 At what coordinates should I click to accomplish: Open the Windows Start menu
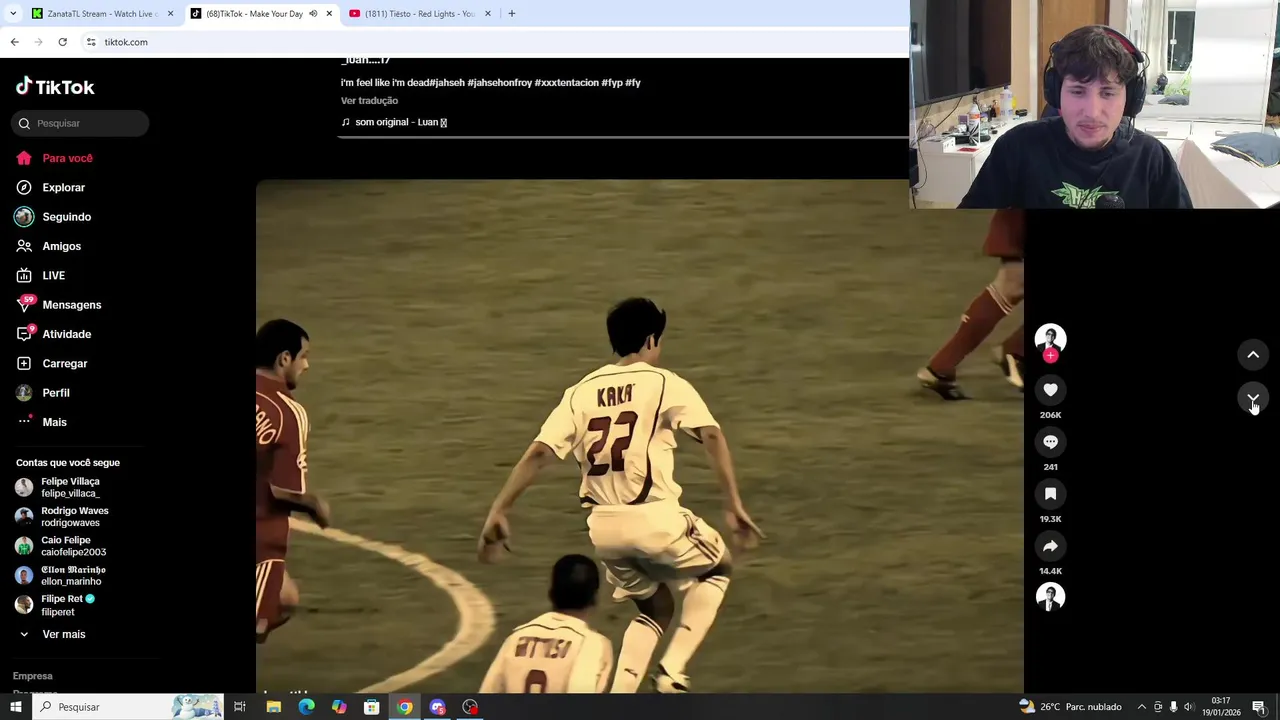point(15,707)
